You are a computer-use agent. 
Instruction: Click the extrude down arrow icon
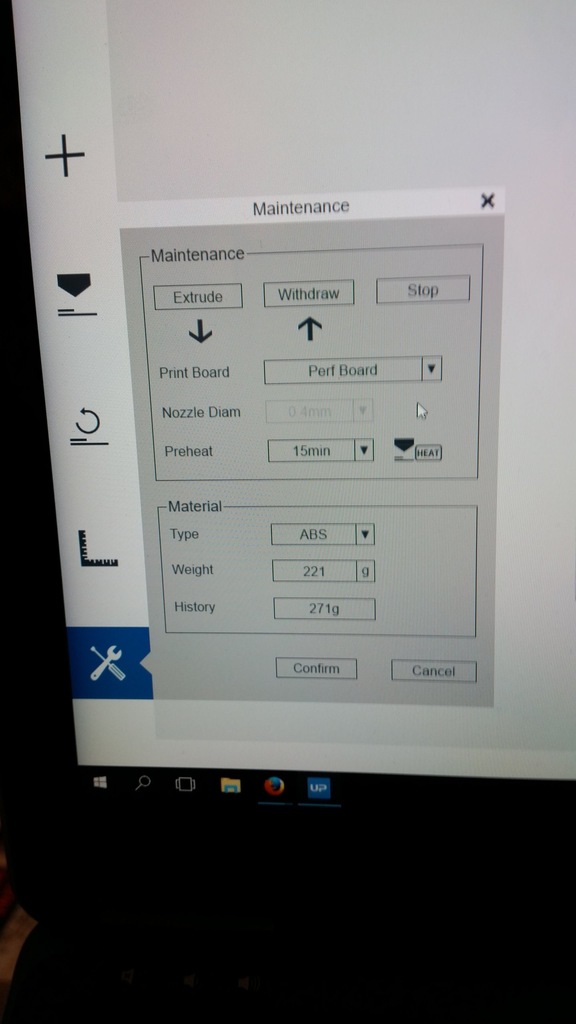click(x=200, y=332)
